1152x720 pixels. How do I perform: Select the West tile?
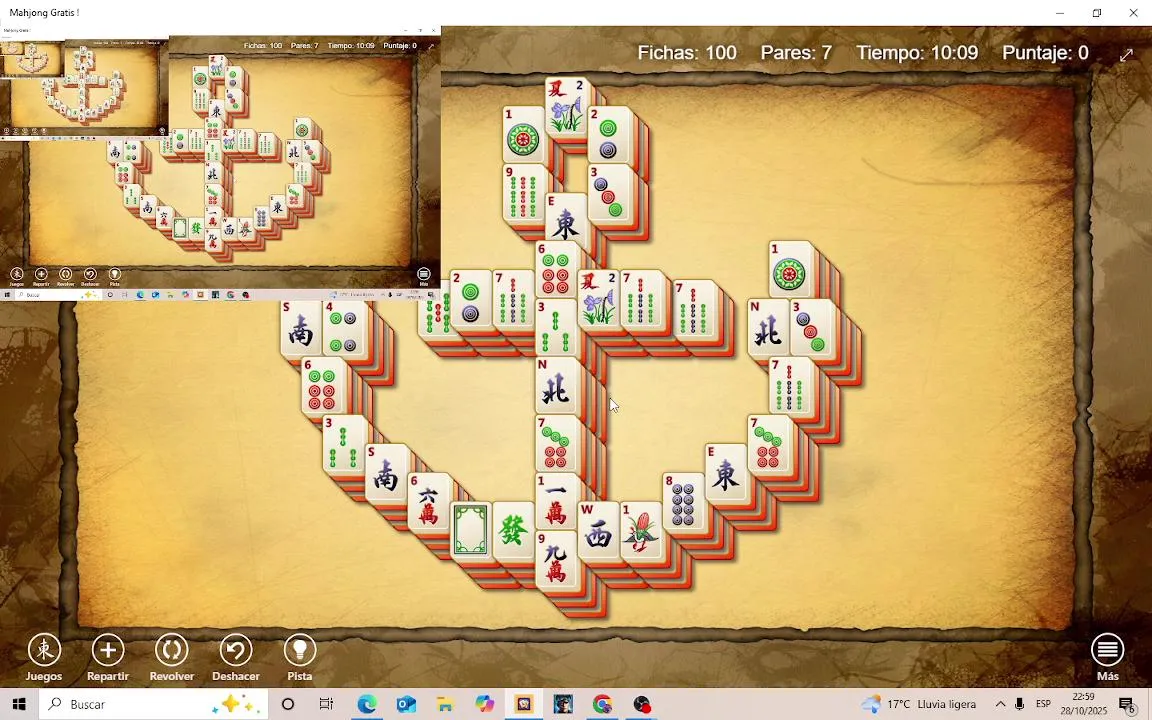(x=599, y=529)
